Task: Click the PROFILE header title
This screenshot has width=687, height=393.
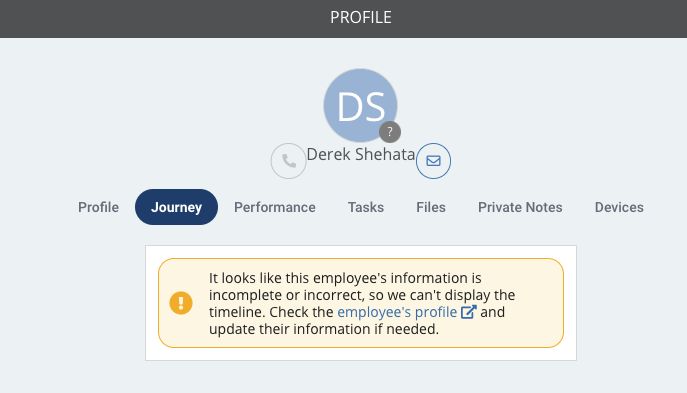Action: tap(361, 18)
